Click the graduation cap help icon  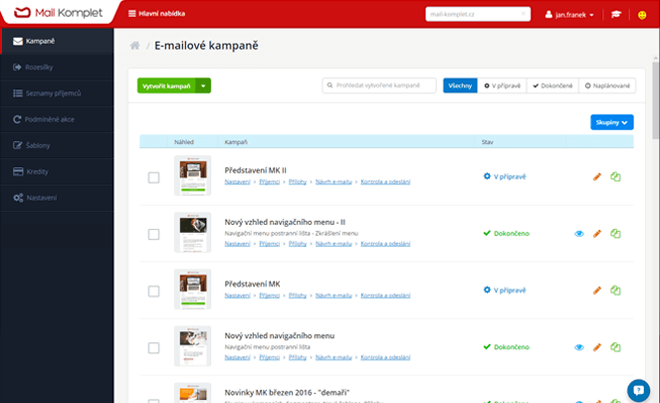616,15
